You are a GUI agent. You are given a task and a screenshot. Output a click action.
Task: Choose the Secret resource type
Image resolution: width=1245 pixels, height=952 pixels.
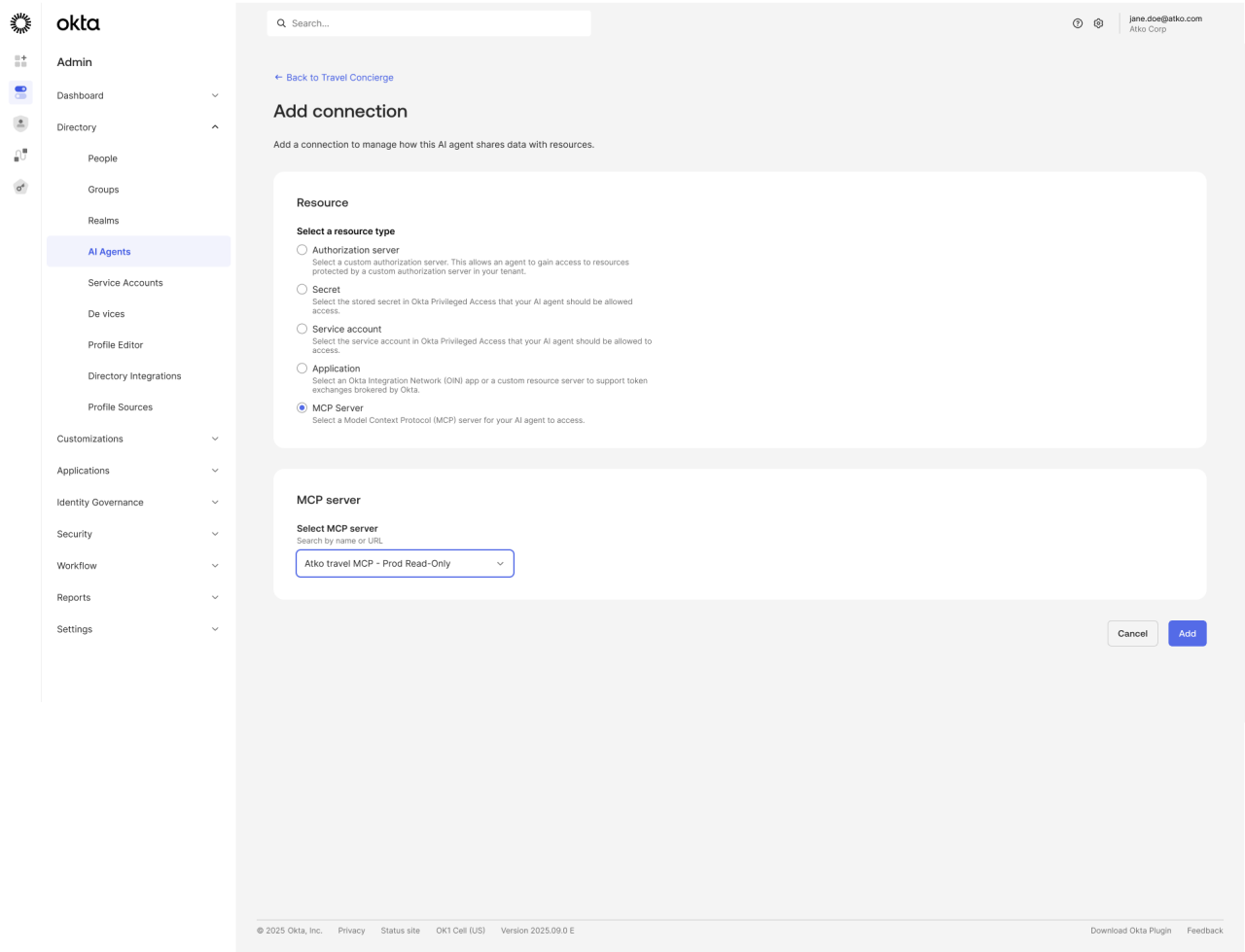[x=302, y=289]
